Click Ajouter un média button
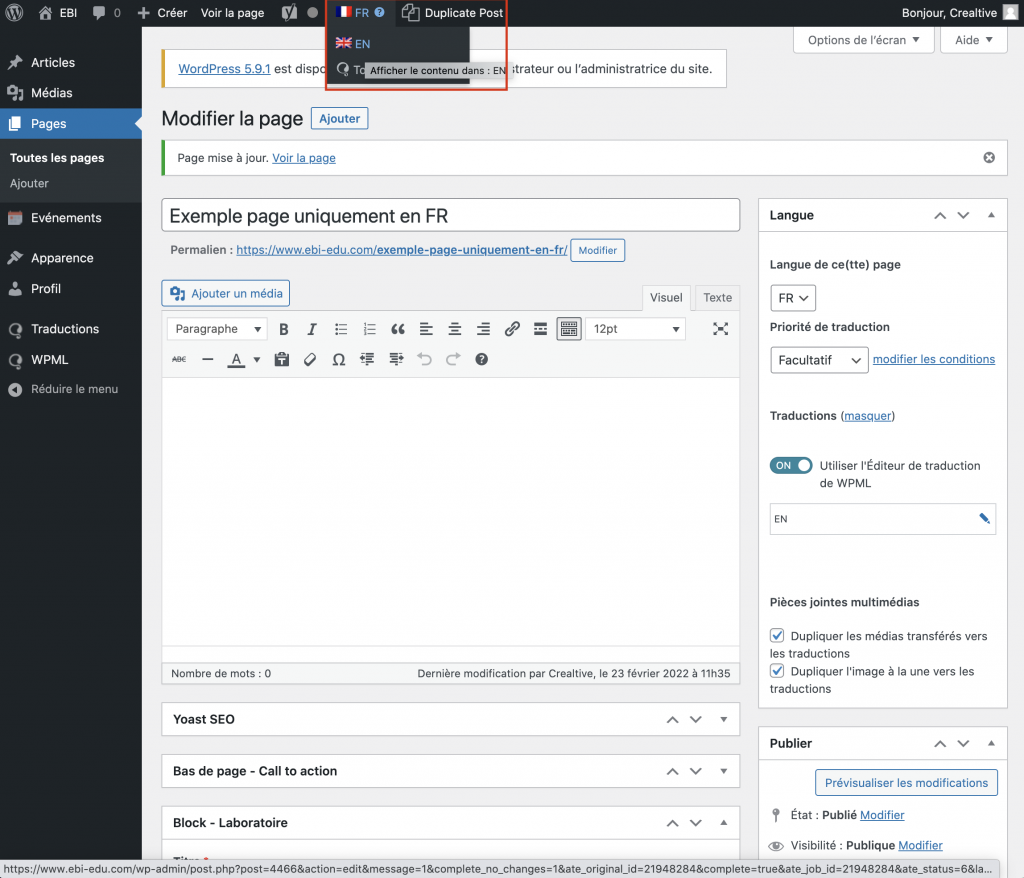Screen dimensions: 1024x878 click(x=226, y=293)
